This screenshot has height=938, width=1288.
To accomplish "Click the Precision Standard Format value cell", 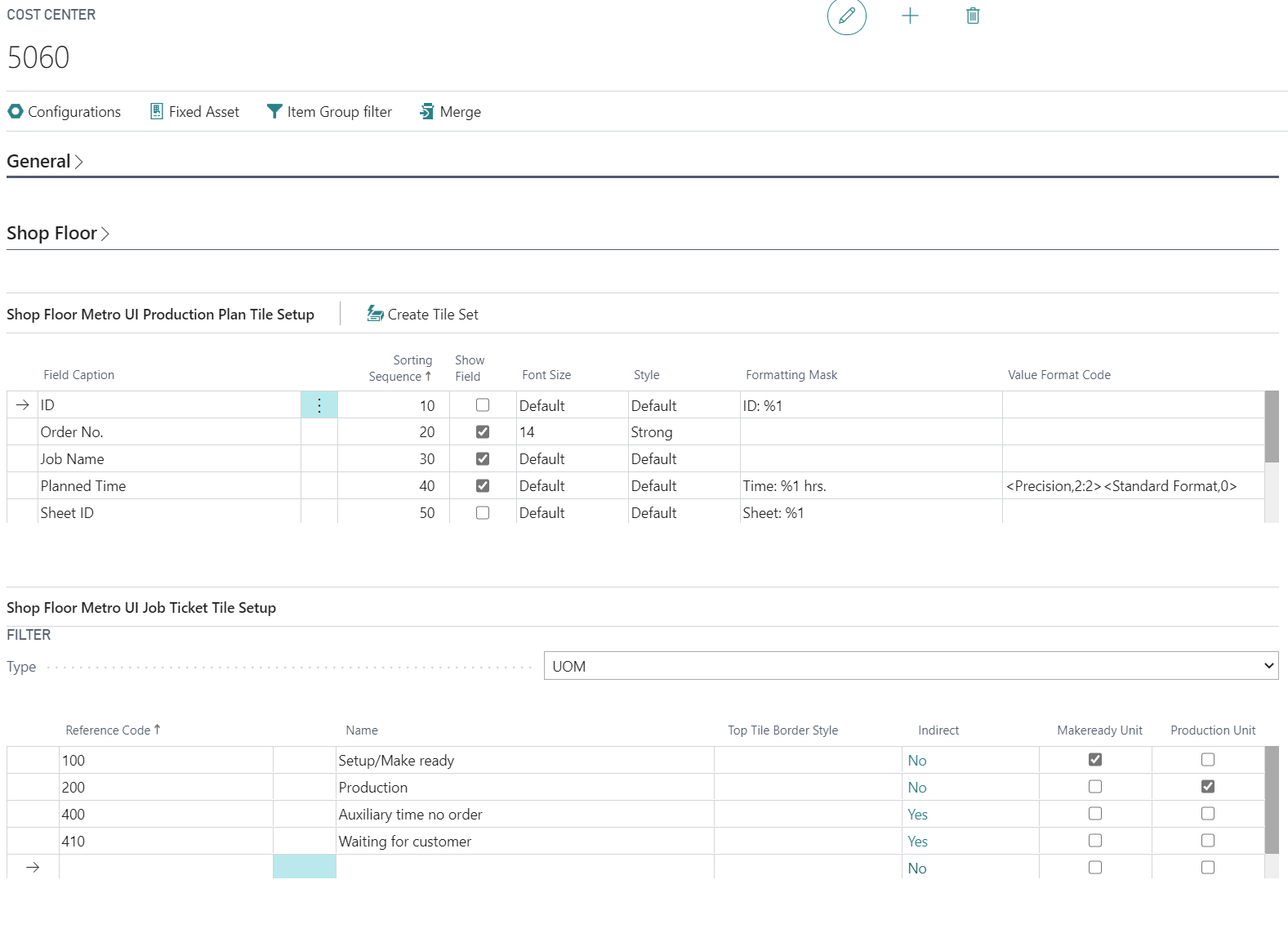I will coord(1133,486).
